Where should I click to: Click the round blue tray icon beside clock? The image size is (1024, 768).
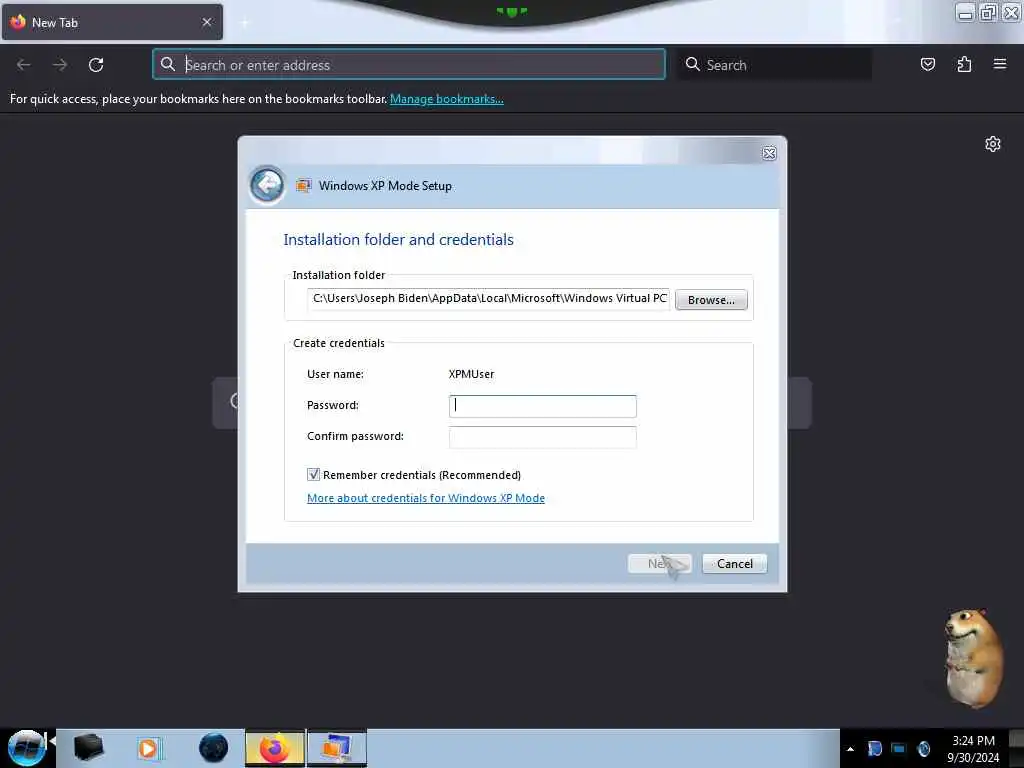click(x=923, y=748)
